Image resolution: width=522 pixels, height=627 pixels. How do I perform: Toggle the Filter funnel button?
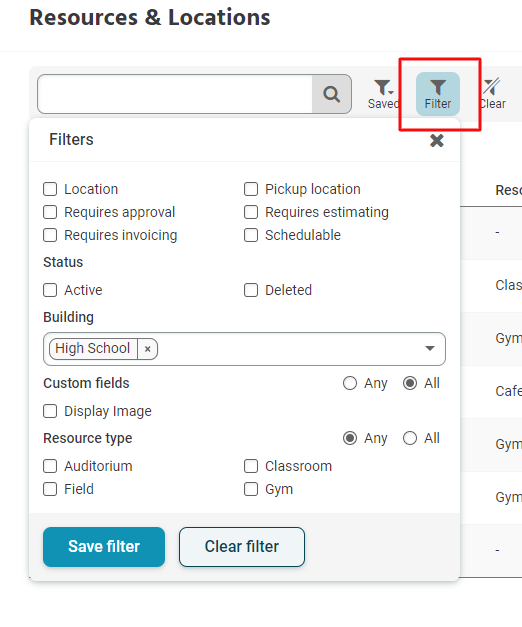438,94
